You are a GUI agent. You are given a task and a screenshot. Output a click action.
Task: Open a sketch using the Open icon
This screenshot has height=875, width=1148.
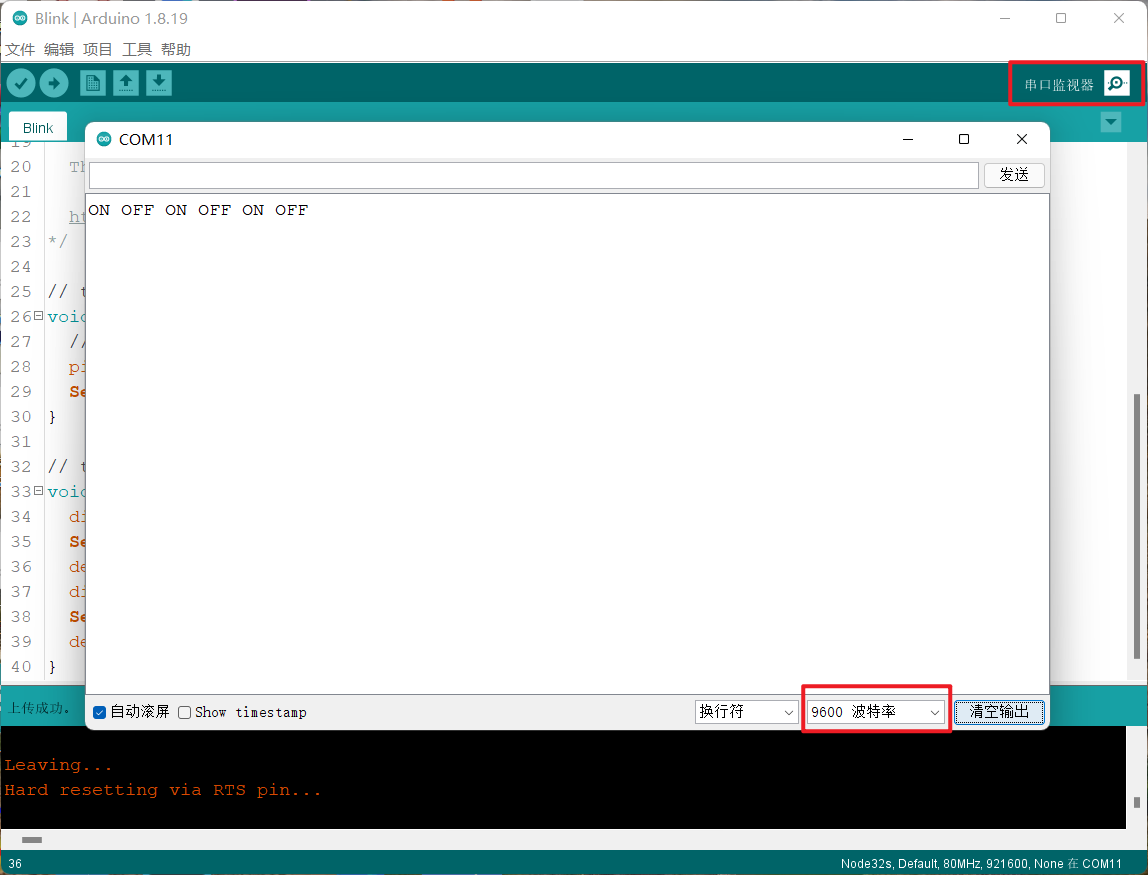pos(125,83)
